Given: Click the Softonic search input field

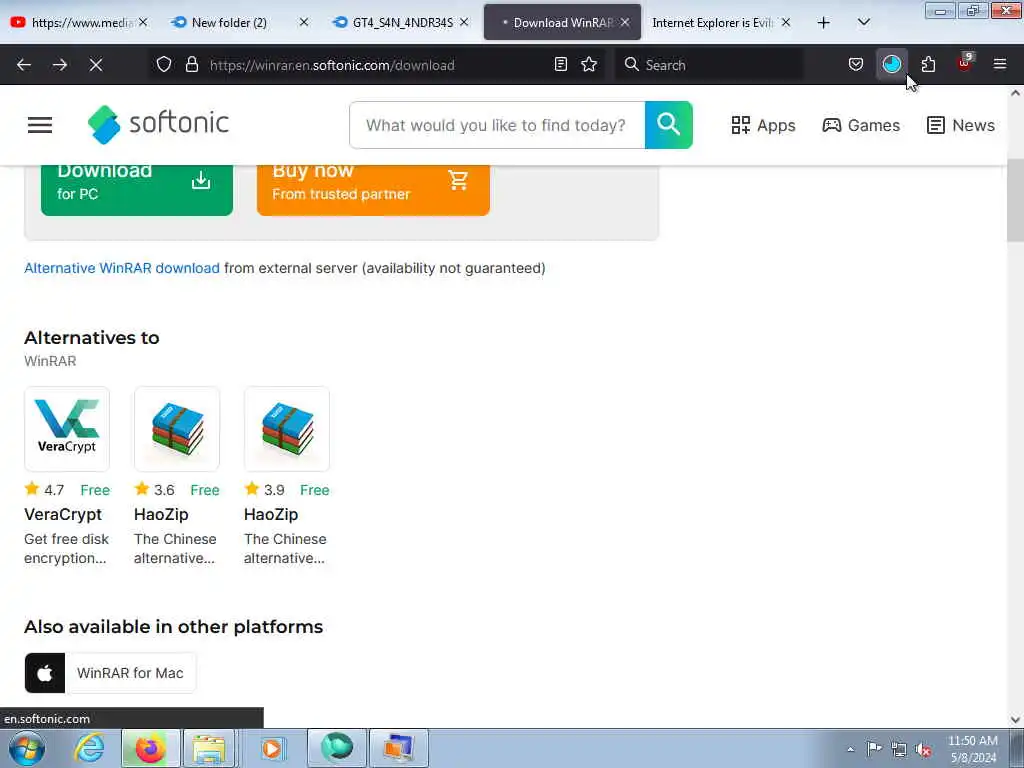Looking at the screenshot, I should click(497, 125).
